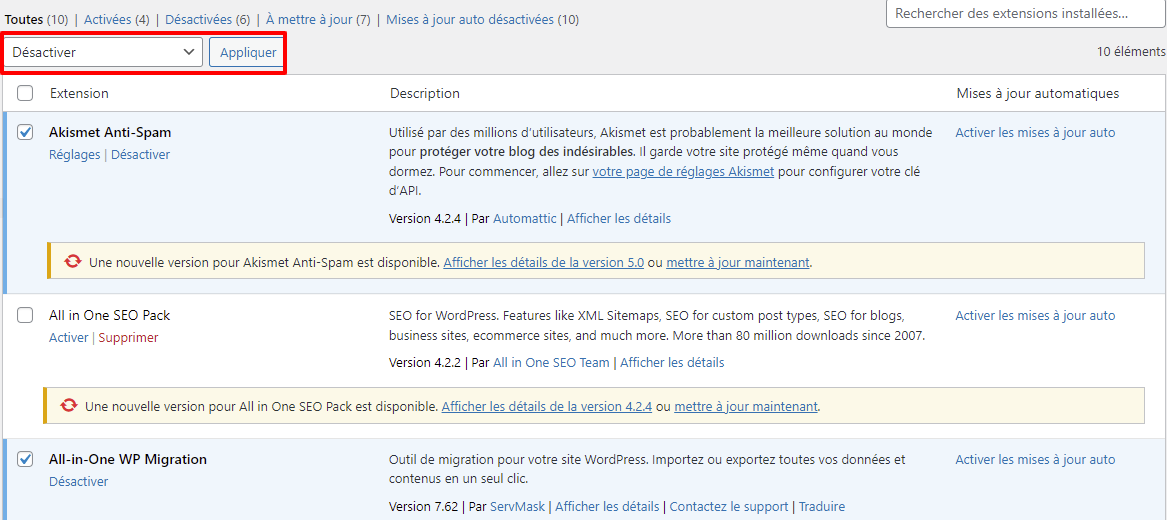Enable auto updates for All in One SEO Pack
Viewport: 1167px width, 520px height.
[x=1035, y=315]
